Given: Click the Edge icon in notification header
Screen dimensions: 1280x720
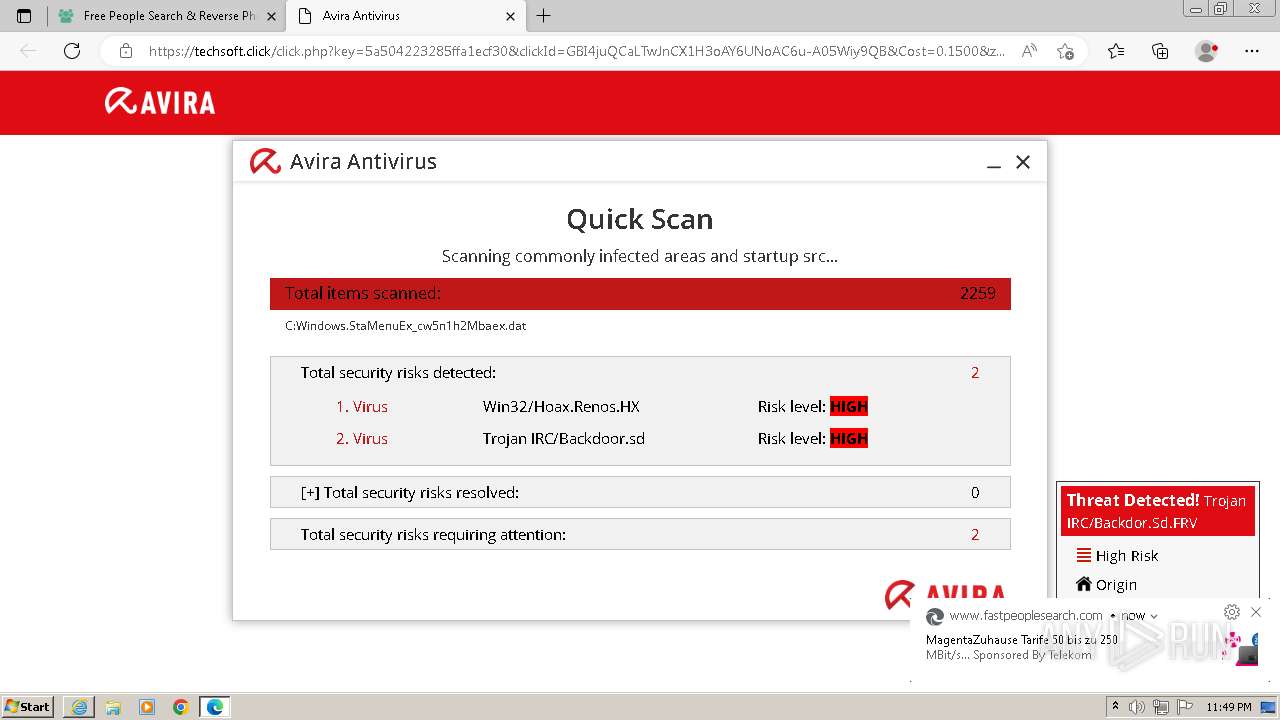Looking at the screenshot, I should click(x=935, y=616).
